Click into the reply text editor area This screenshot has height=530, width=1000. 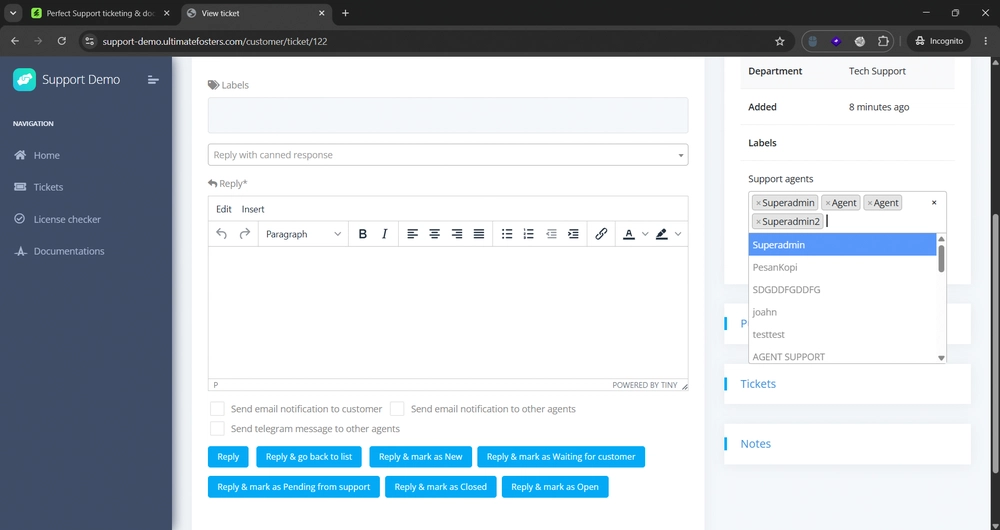pos(448,313)
